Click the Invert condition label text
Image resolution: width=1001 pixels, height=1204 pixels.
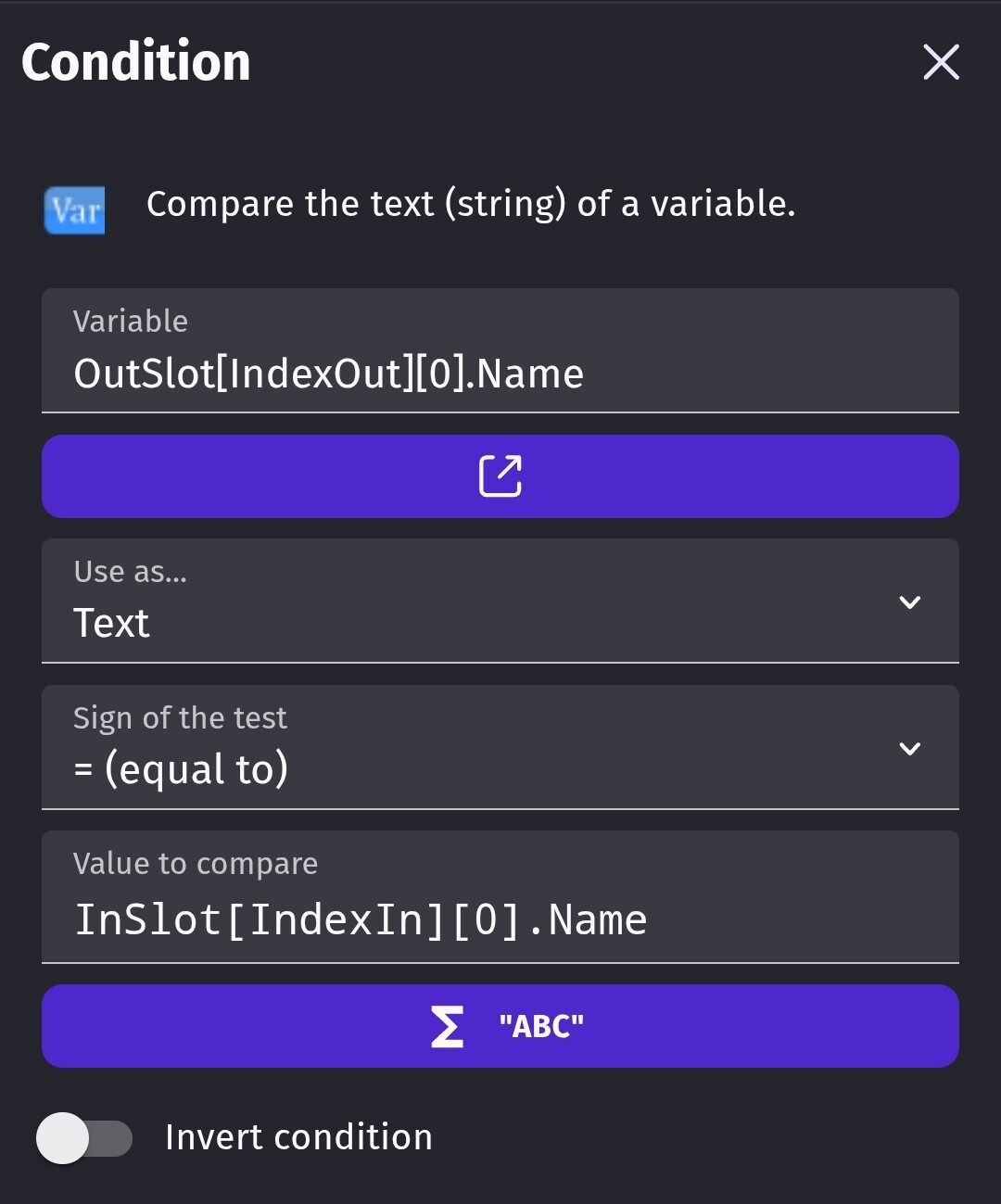(x=298, y=1137)
